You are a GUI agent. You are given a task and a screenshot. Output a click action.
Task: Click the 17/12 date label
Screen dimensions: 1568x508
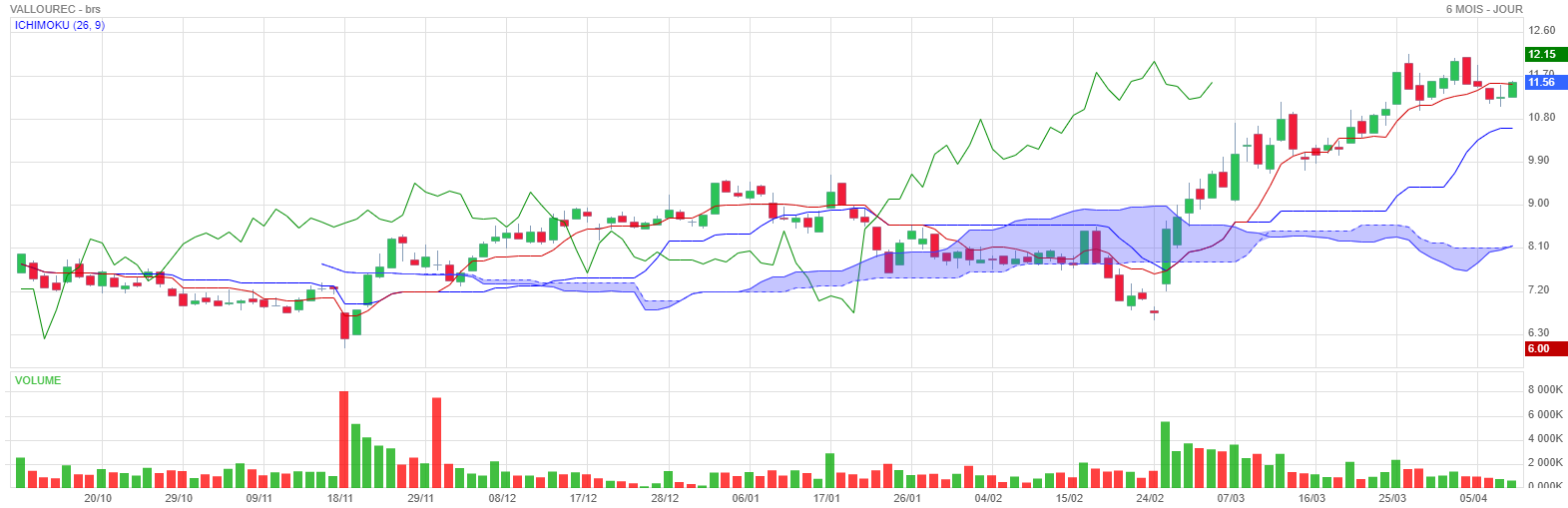(x=583, y=498)
